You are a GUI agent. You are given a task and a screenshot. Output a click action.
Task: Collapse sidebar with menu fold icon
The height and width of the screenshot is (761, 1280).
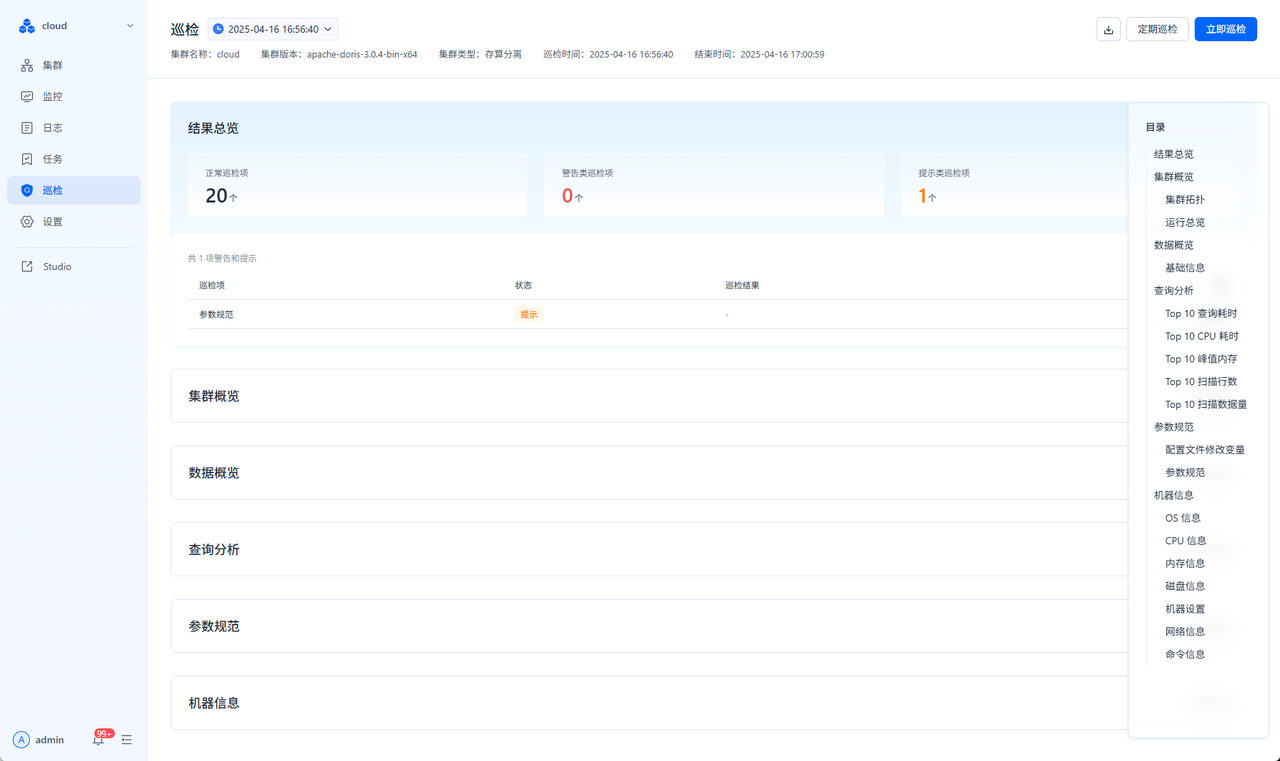click(127, 740)
